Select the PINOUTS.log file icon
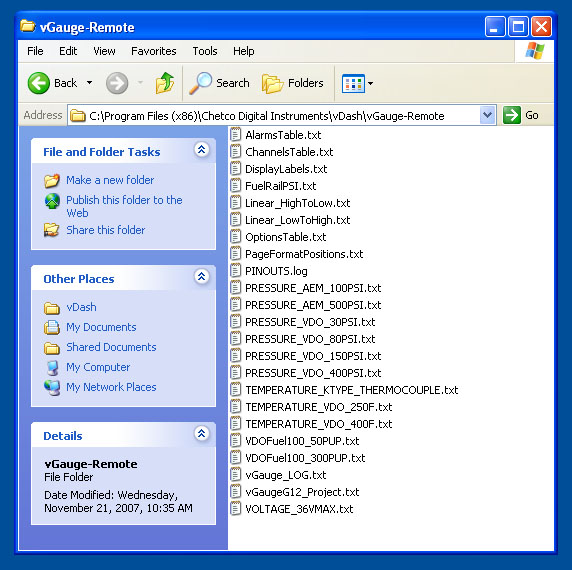 click(236, 271)
